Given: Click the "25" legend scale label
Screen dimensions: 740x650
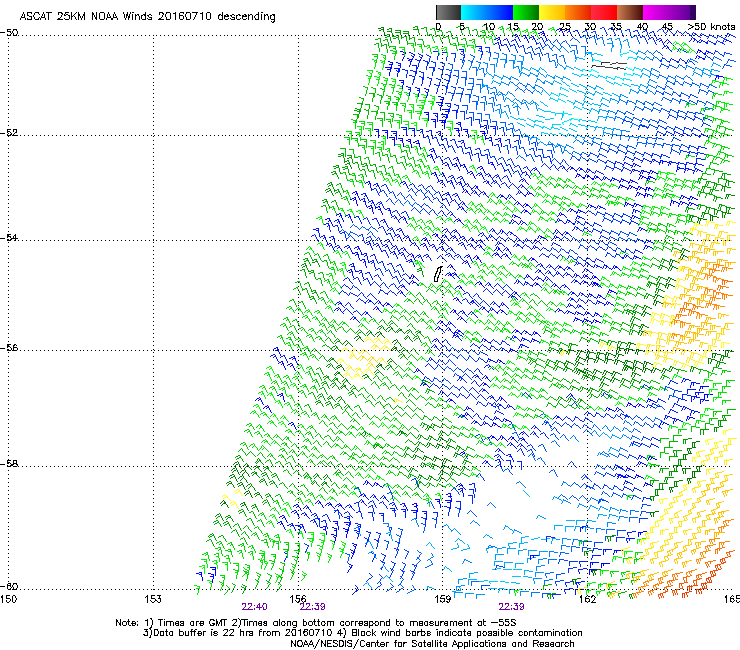Looking at the screenshot, I should tap(564, 27).
